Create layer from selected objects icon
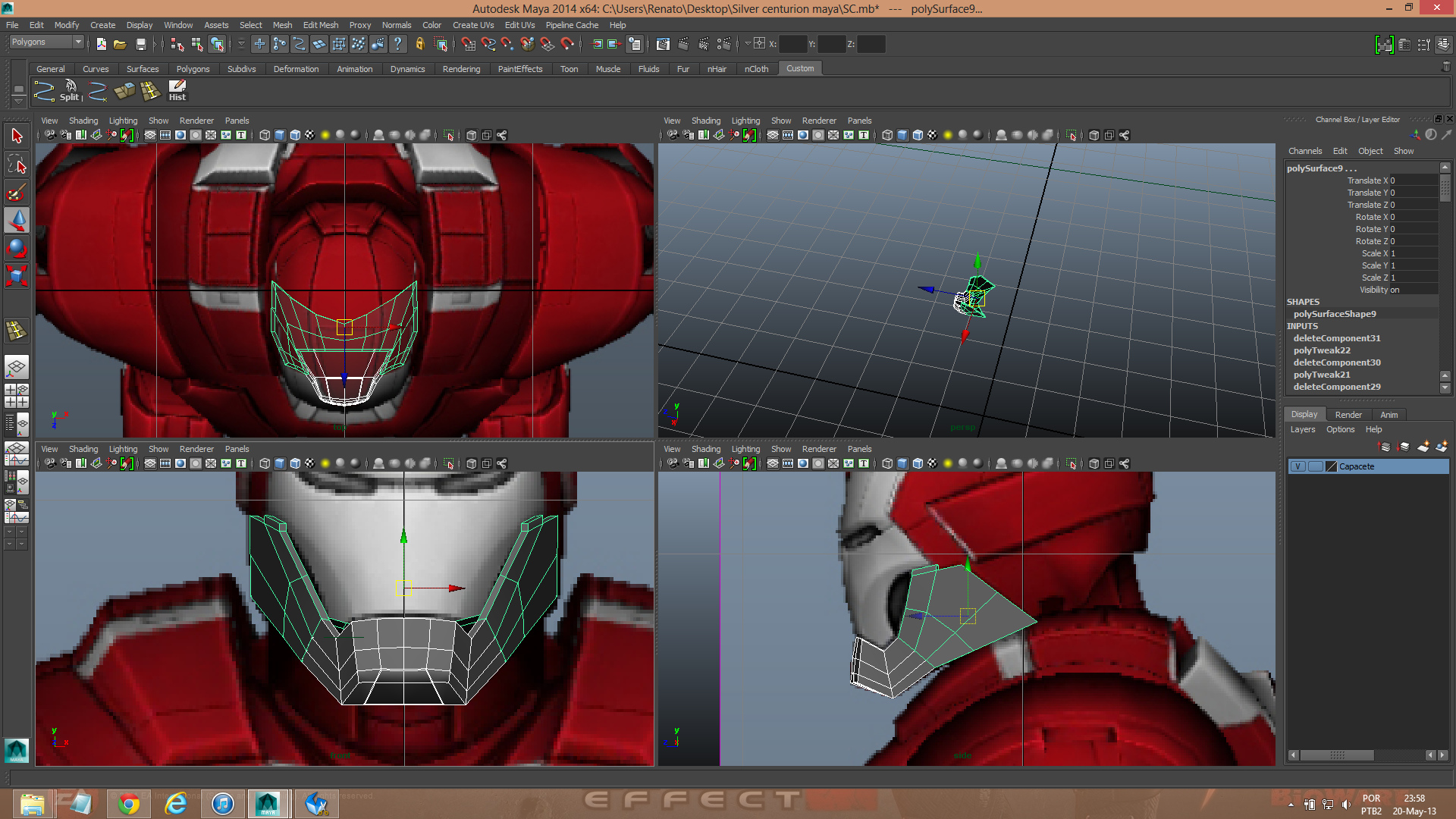The image size is (1456, 819). click(x=1442, y=447)
